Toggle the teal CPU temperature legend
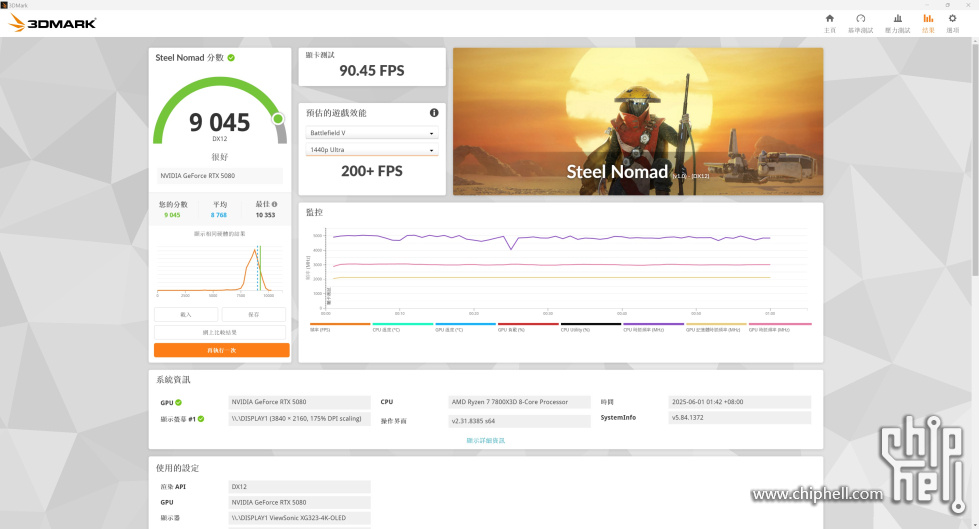The width and height of the screenshot is (979, 529). [x=403, y=327]
